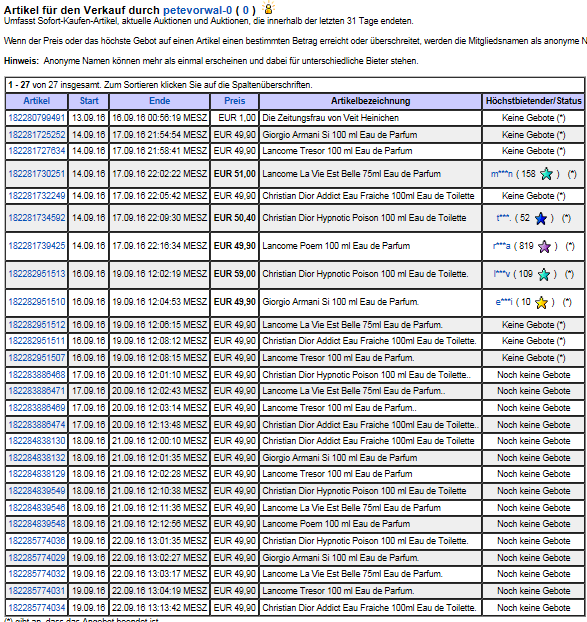The width and height of the screenshot is (587, 622).
Task: Sort the table by Artikel column
Action: [x=36, y=101]
